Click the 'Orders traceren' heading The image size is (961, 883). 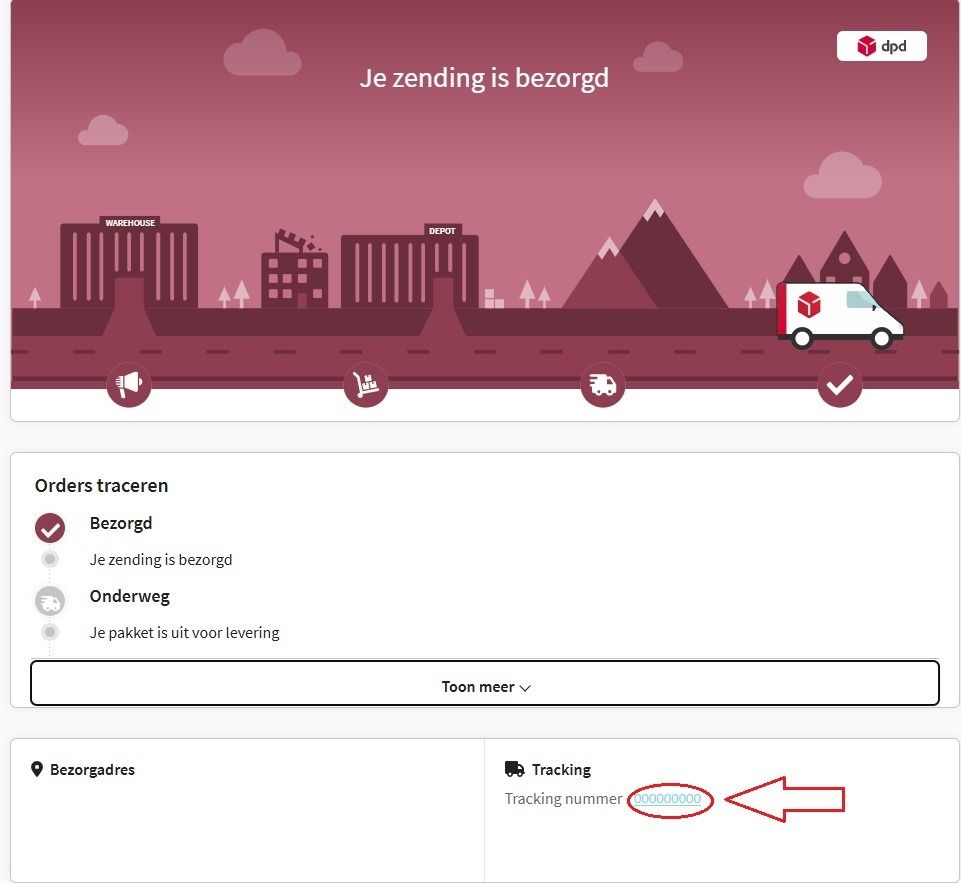[101, 486]
